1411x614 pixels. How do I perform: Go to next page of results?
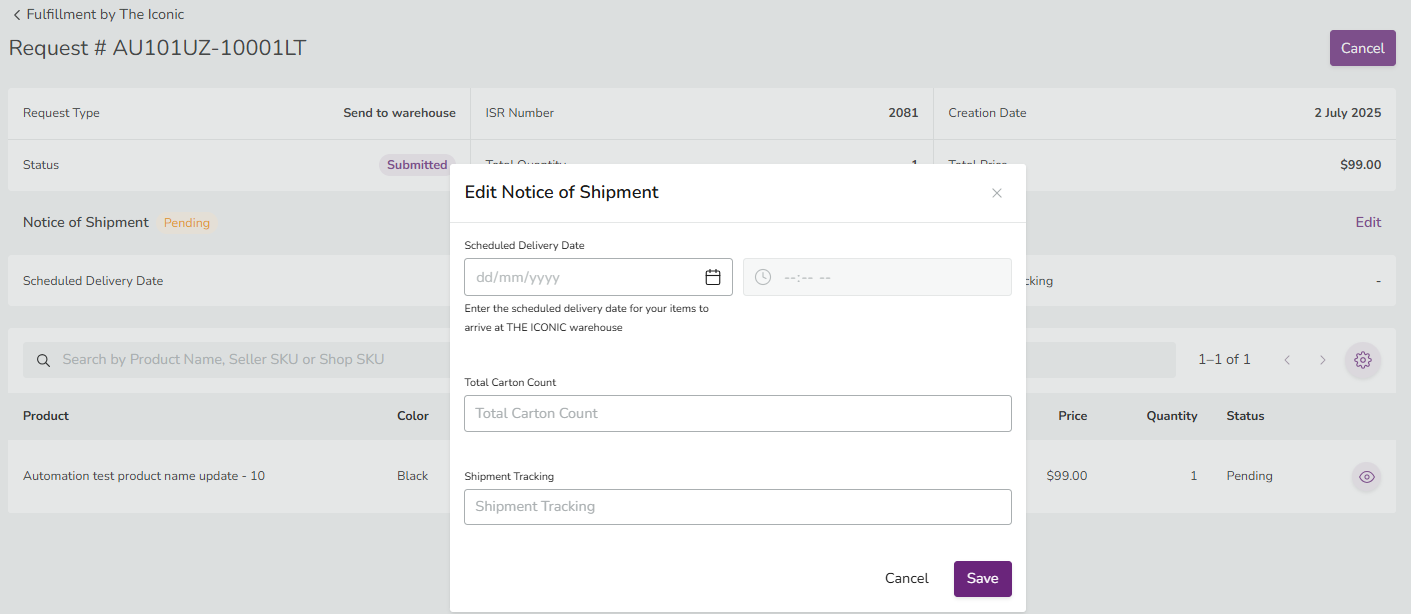point(1322,360)
